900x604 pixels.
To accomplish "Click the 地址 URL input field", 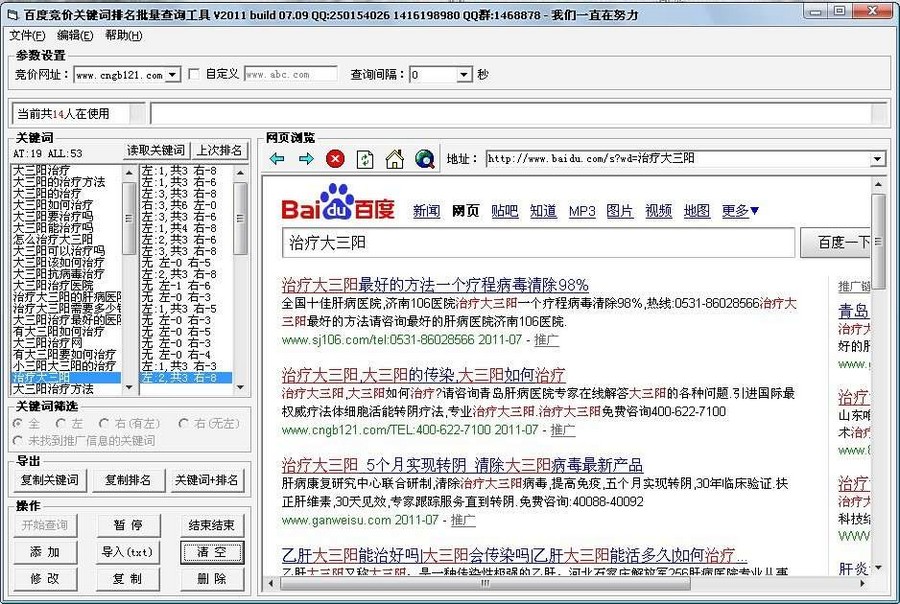I will 678,158.
